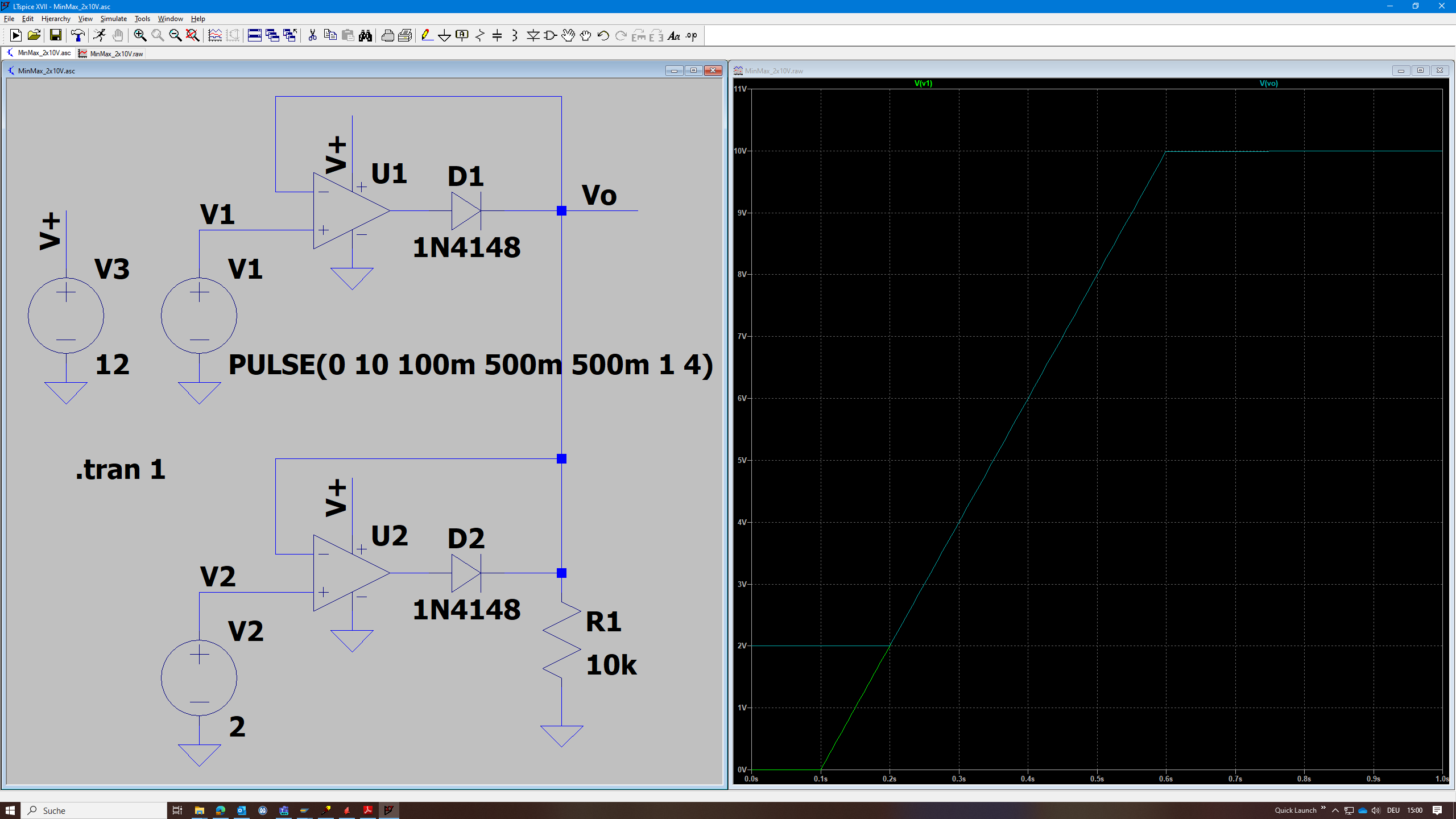
Task: Click the Zoom to Fit icon
Action: [193, 35]
